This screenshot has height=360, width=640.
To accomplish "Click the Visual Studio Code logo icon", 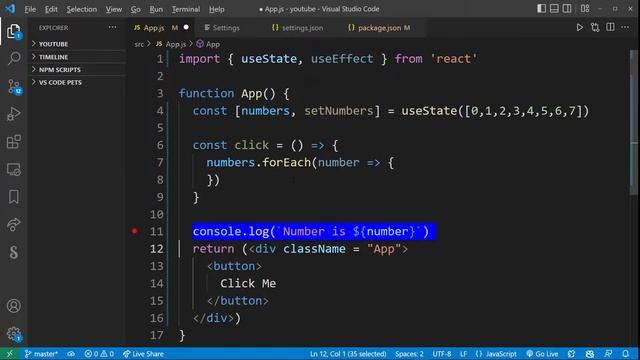I will (10, 9).
